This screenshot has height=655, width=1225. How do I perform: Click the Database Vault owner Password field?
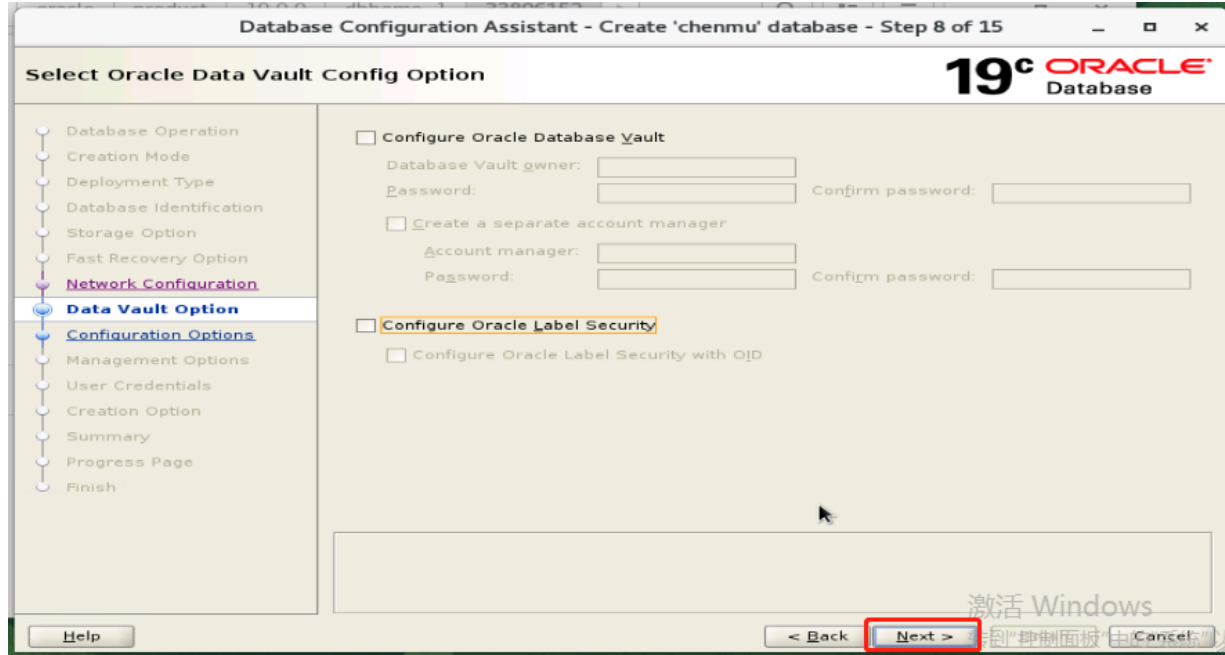[x=696, y=193]
